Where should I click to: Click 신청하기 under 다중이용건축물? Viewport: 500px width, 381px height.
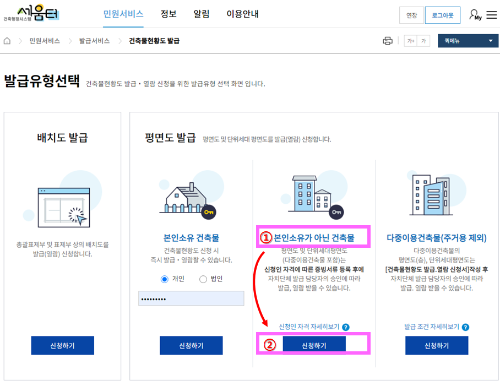tap(437, 346)
